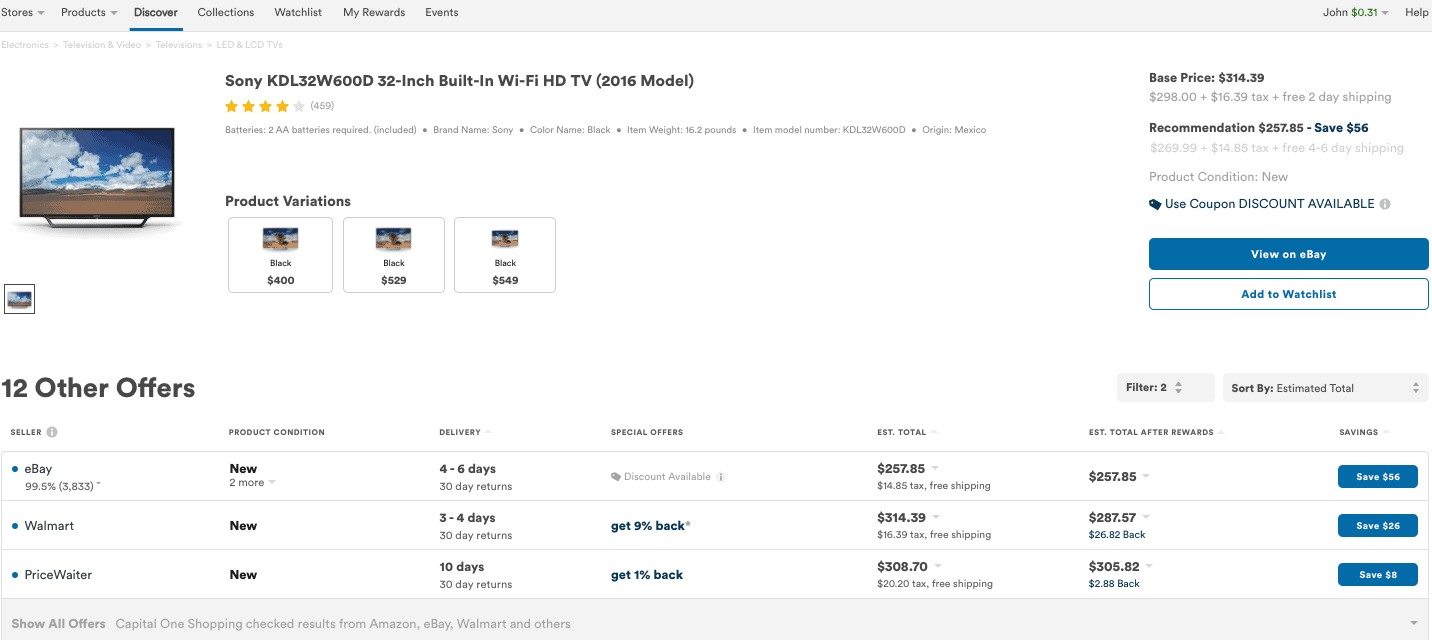1432x640 pixels.
Task: Click the coupon tag icon near Use Coupon
Action: point(1155,204)
